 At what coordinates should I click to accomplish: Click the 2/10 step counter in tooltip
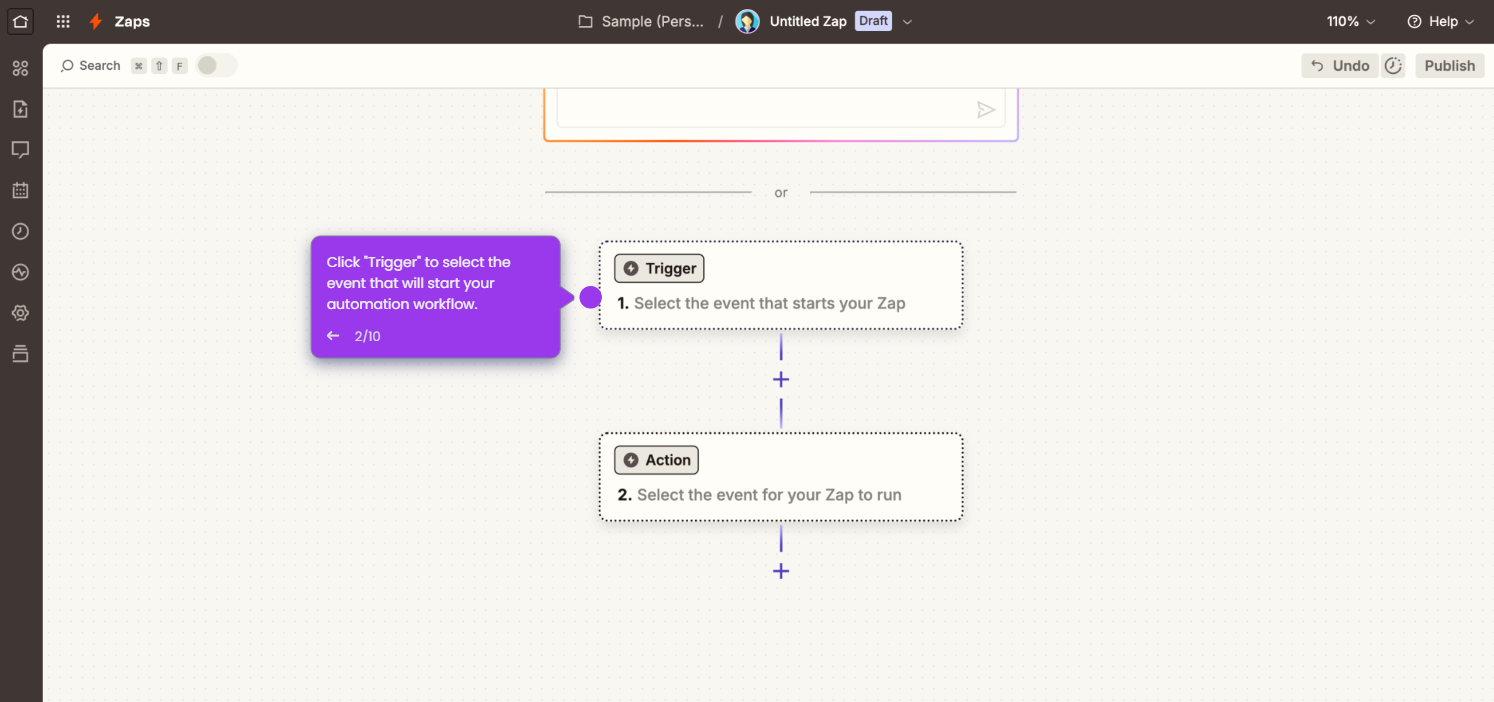(367, 336)
